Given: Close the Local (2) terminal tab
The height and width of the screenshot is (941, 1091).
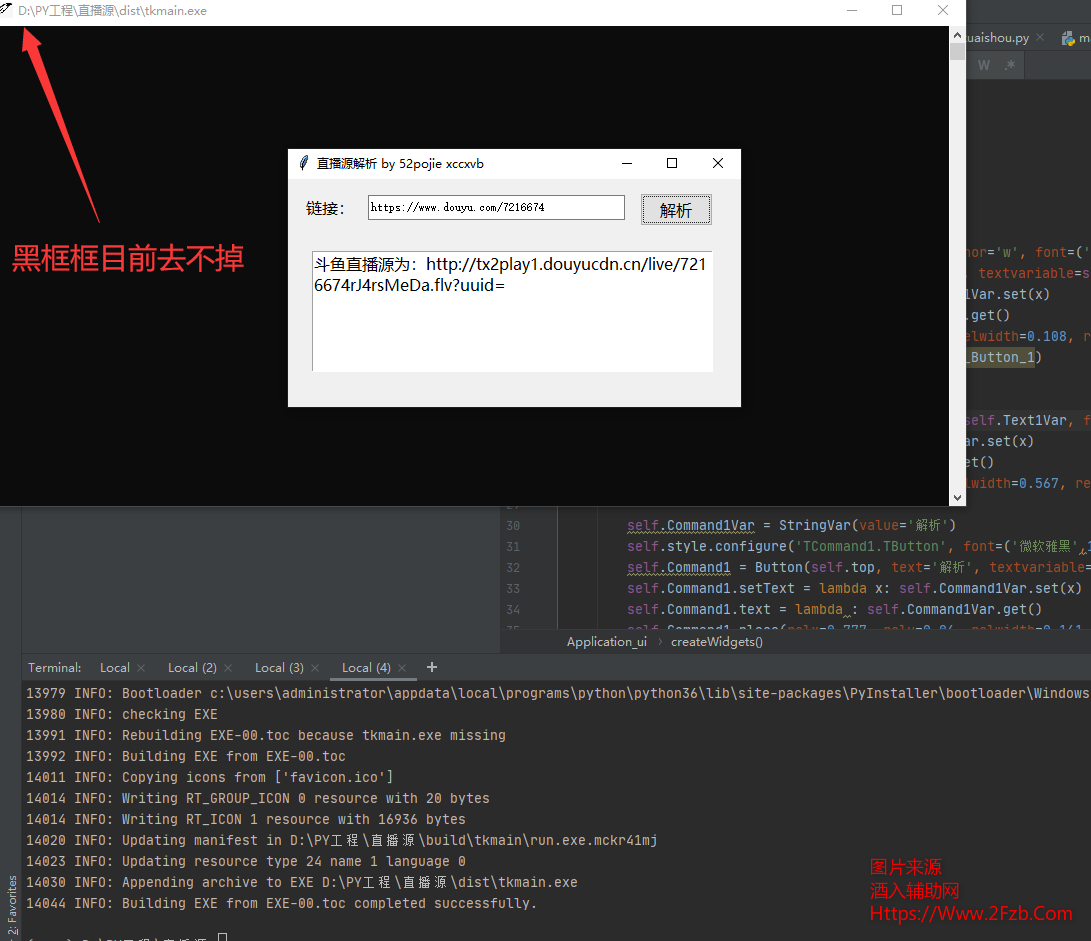Looking at the screenshot, I should [228, 668].
